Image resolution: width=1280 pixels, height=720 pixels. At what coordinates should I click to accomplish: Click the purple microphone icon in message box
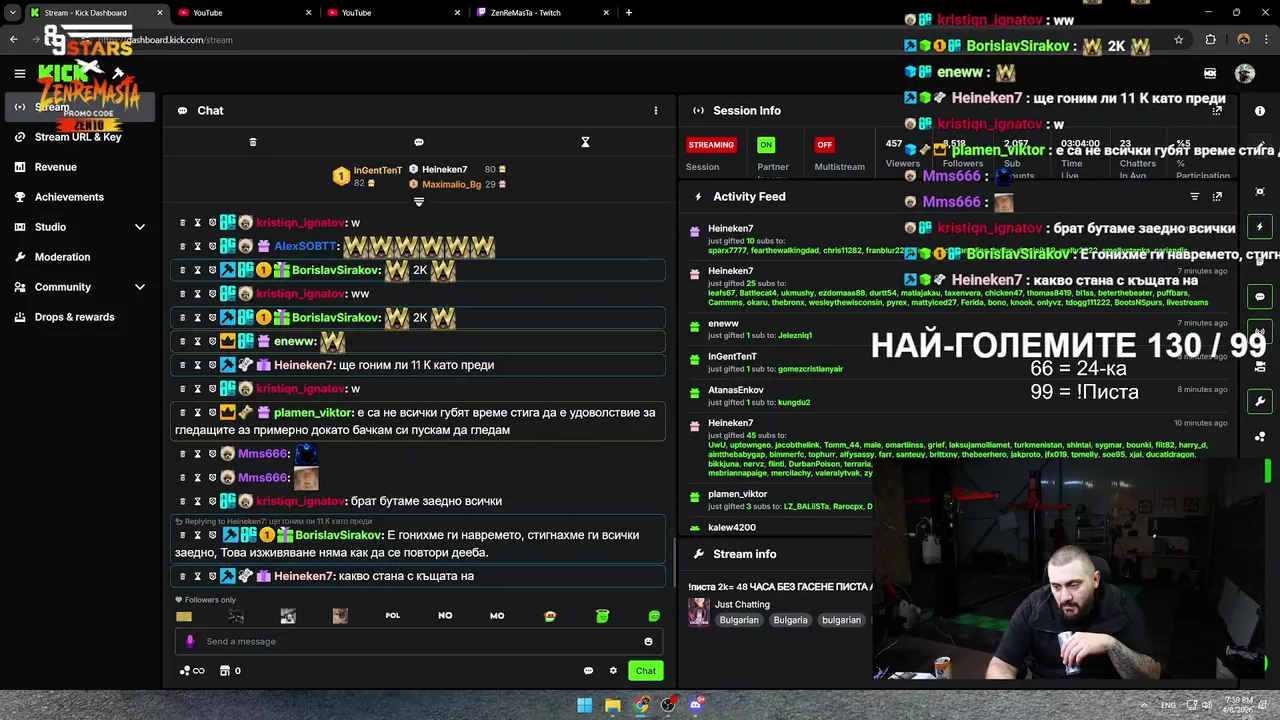[190, 641]
